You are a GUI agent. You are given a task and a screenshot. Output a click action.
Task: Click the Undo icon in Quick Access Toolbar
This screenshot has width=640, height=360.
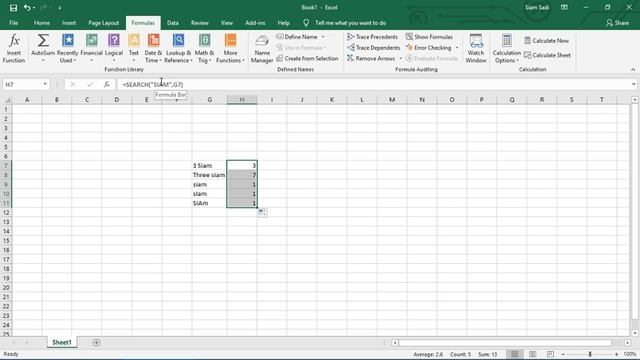pyautogui.click(x=27, y=7)
